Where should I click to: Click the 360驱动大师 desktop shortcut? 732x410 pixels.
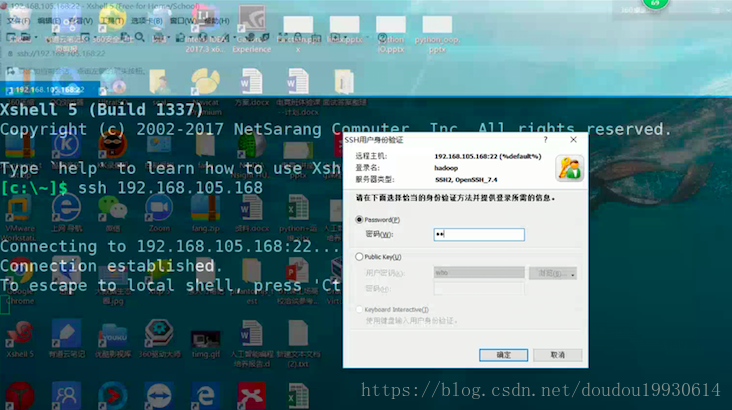(x=159, y=339)
